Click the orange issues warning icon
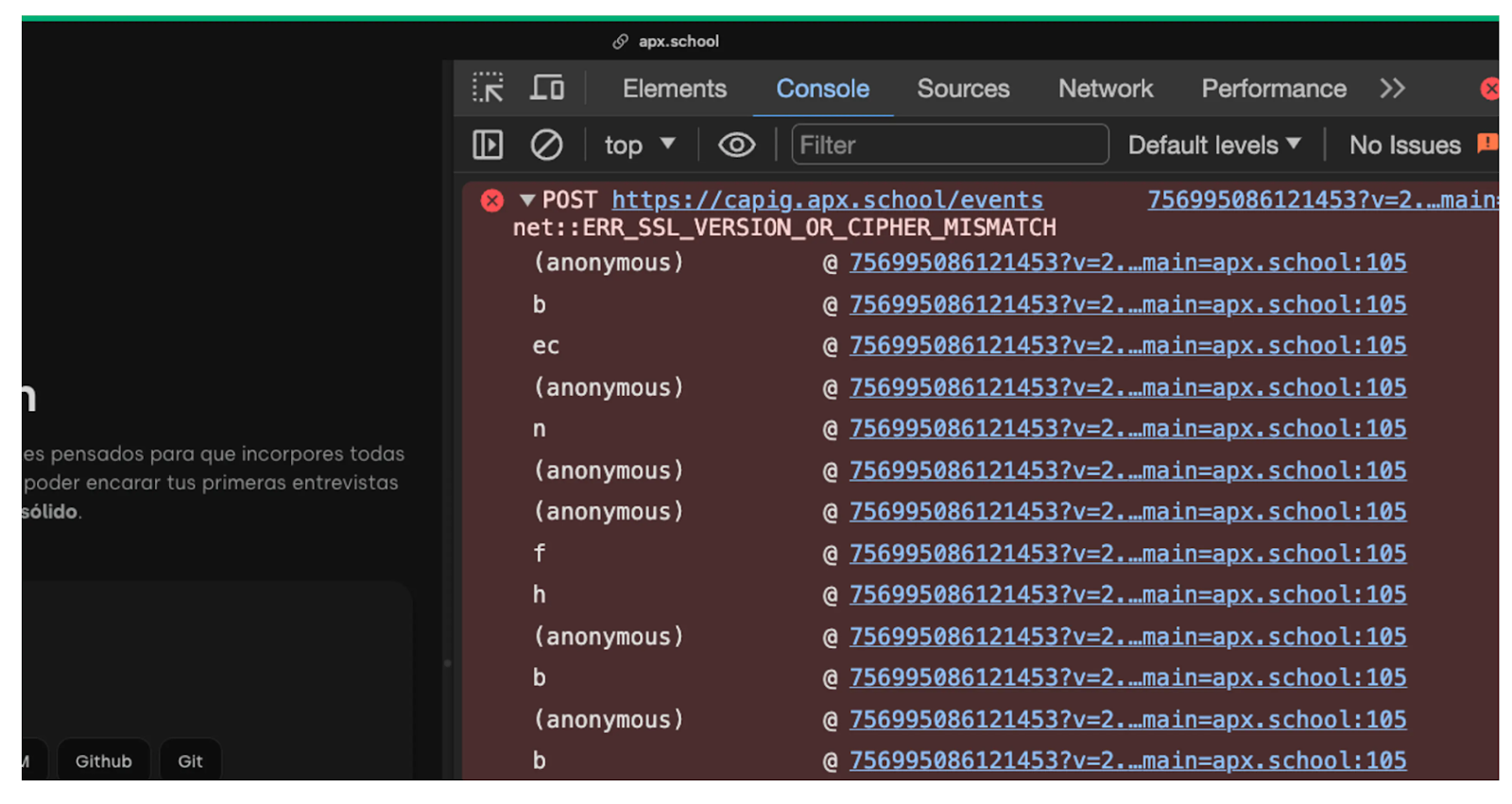This screenshot has height=804, width=1512. tap(1488, 143)
